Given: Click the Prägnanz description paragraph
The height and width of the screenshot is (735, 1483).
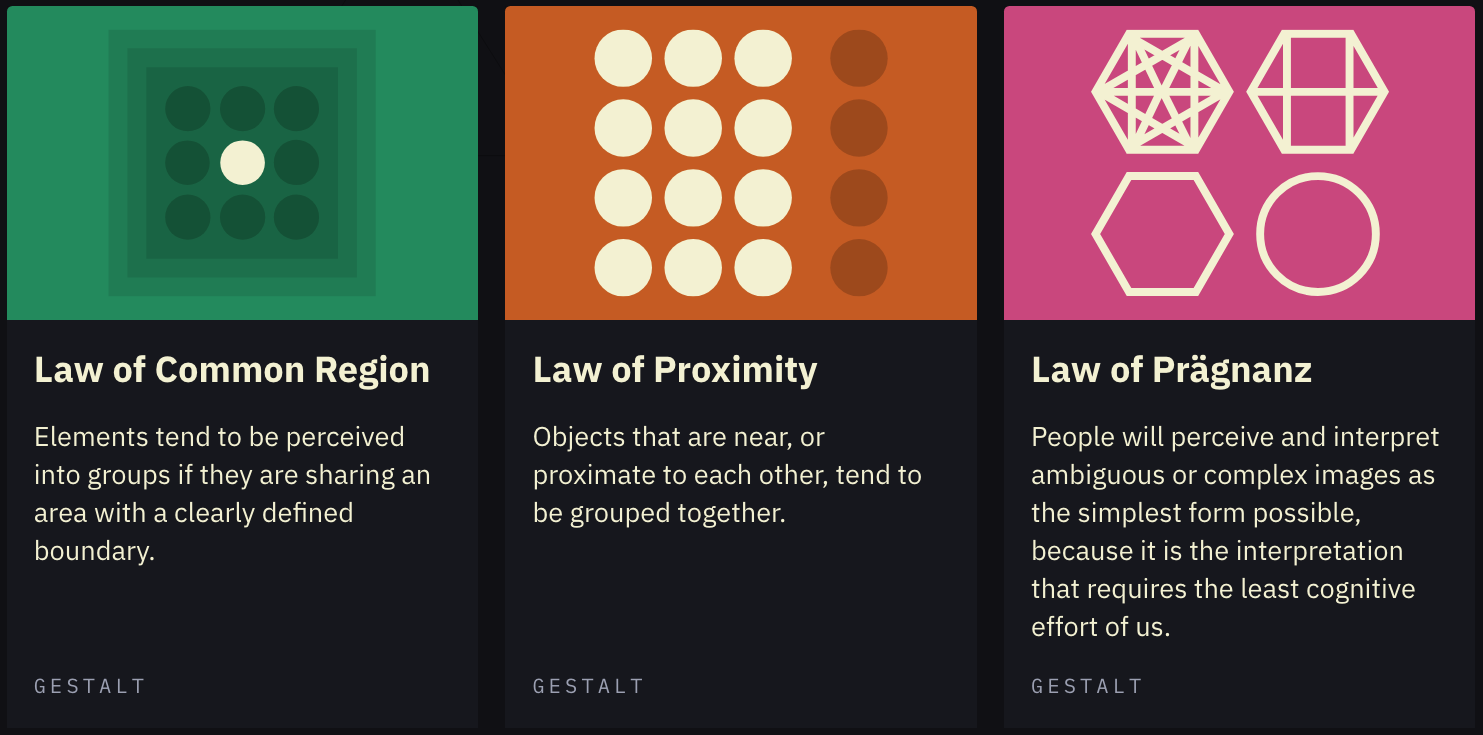Looking at the screenshot, I should tap(1235, 532).
